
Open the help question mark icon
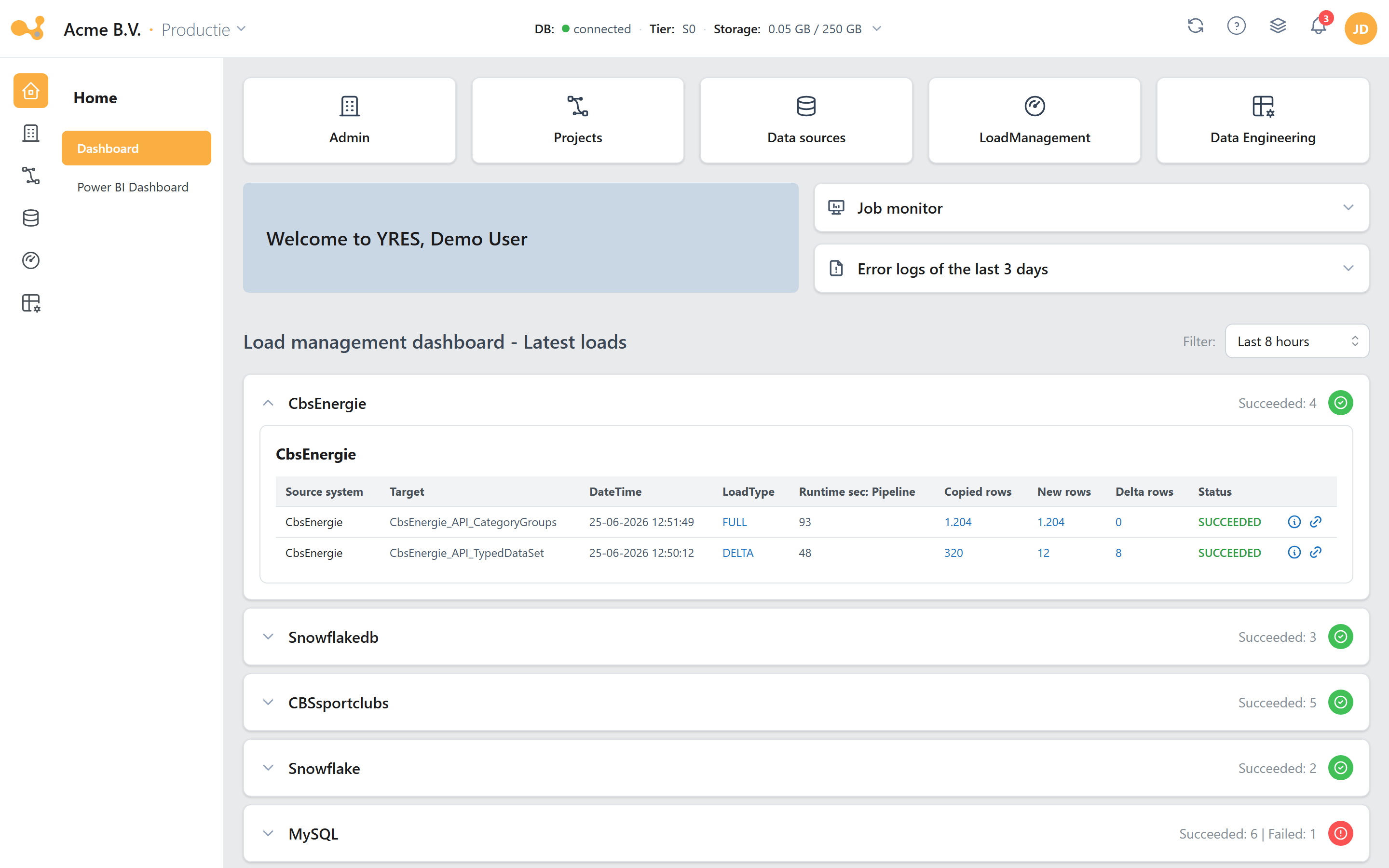coord(1236,27)
